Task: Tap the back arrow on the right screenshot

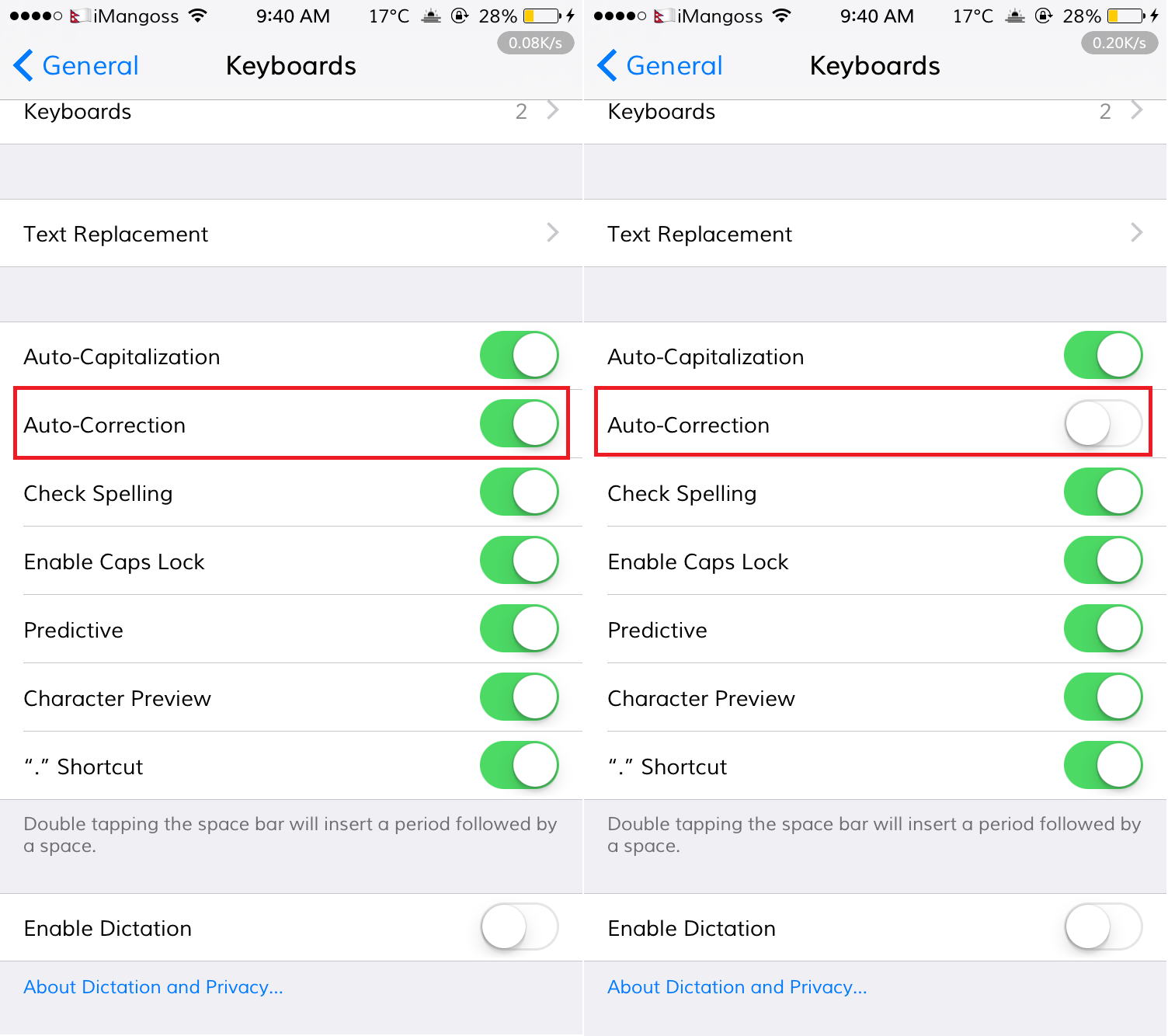Action: (x=608, y=65)
